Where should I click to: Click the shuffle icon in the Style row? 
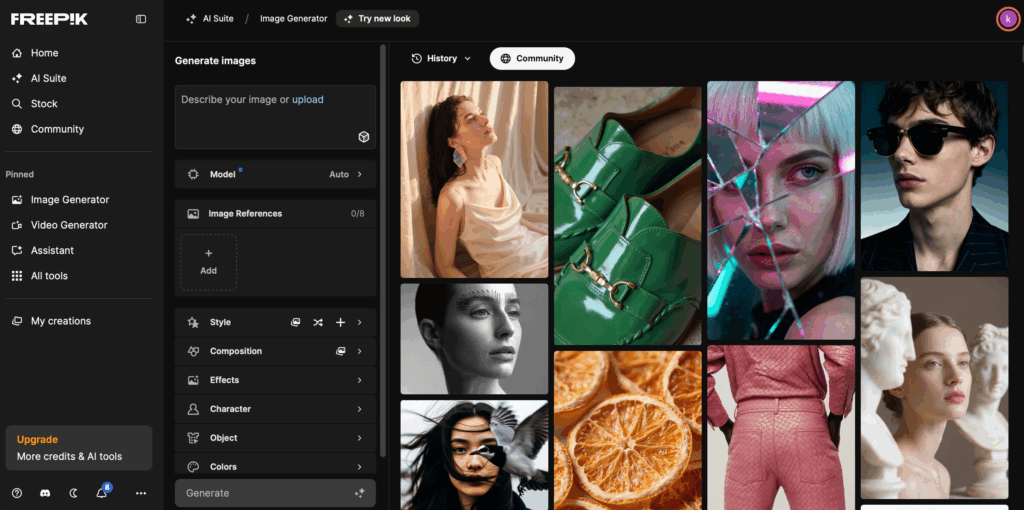[x=318, y=323]
